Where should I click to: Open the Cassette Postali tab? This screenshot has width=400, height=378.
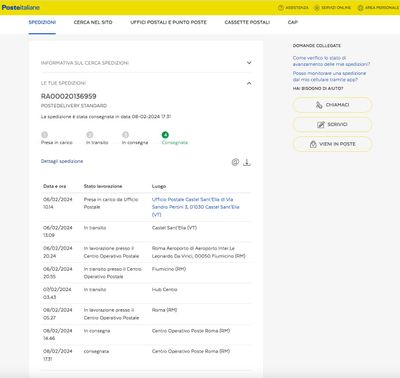pos(247,22)
